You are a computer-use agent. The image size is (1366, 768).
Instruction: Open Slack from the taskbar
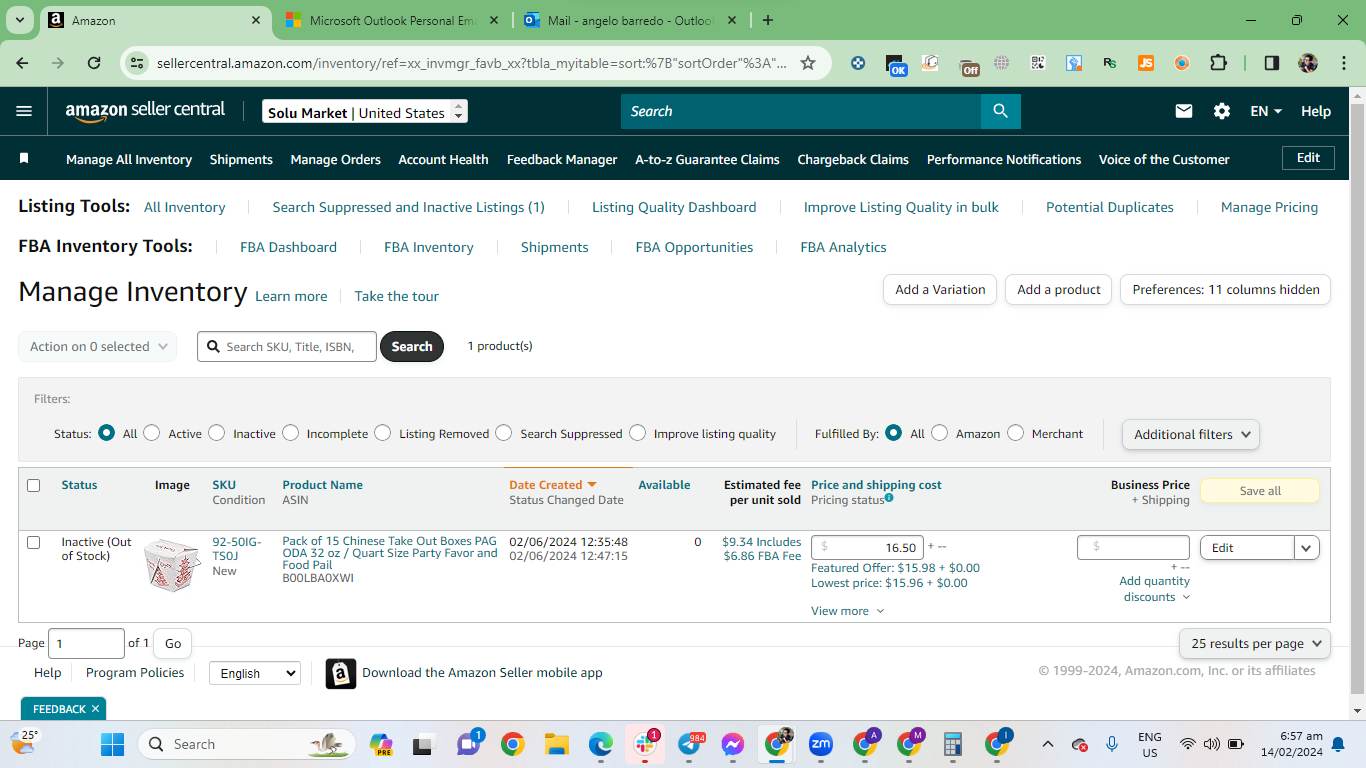click(645, 744)
